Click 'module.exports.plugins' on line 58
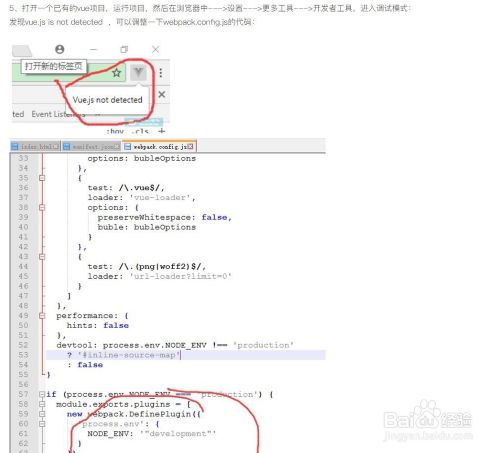 [x=113, y=404]
